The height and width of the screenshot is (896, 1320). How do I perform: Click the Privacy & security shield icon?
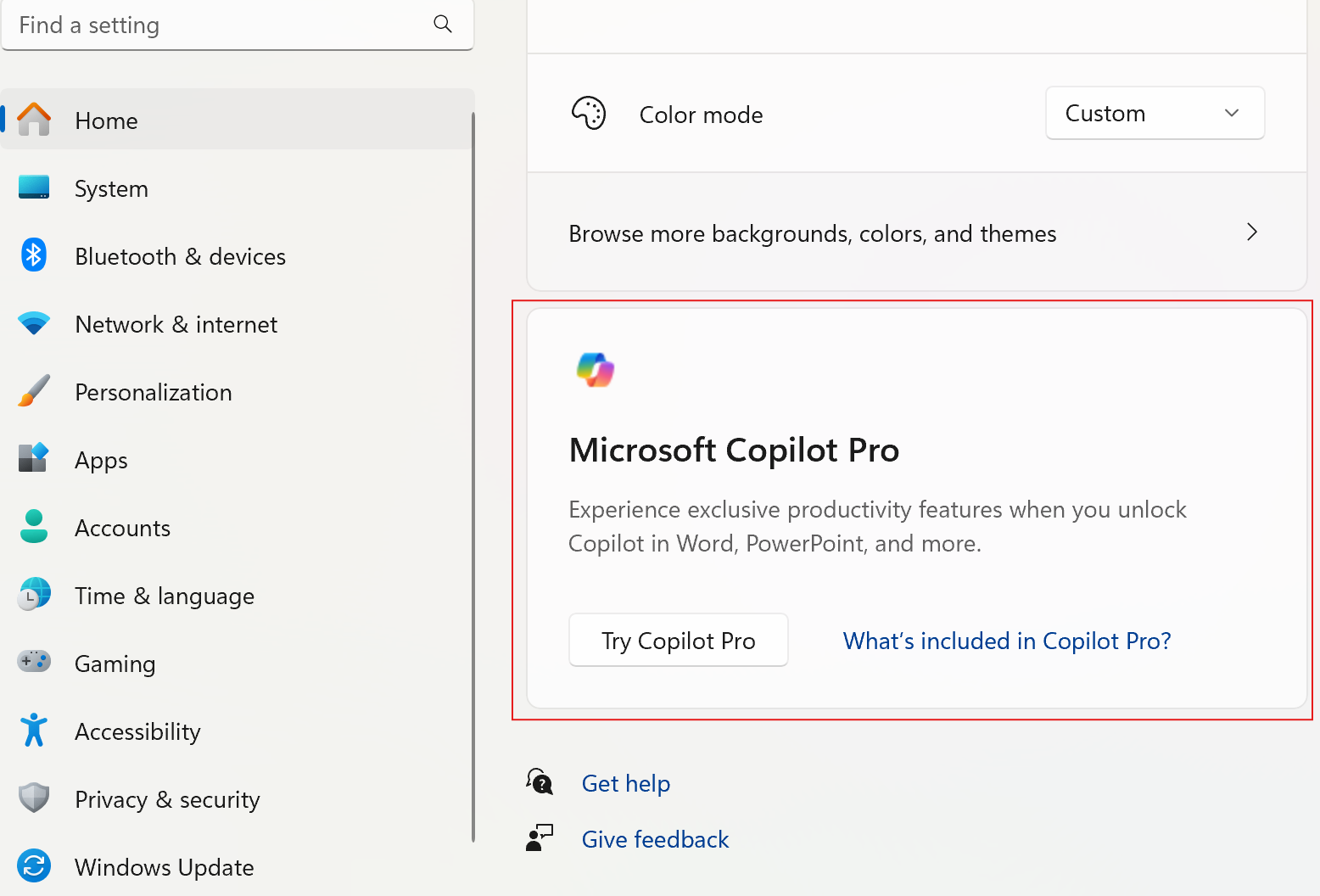coord(34,798)
